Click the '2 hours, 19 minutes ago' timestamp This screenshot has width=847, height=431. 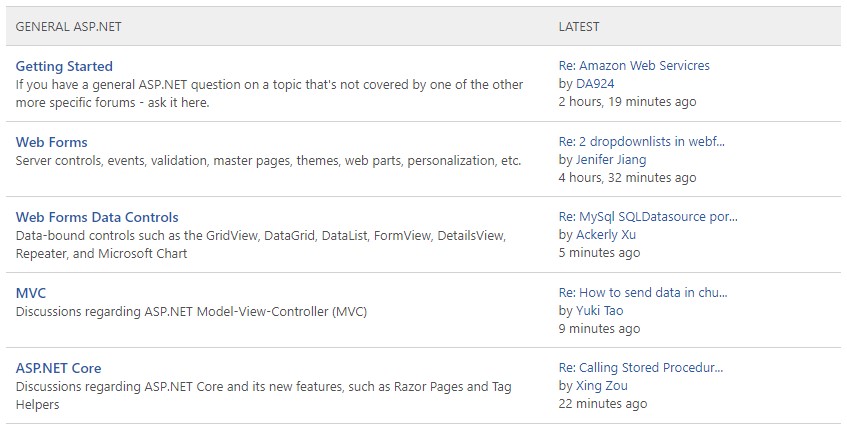pyautogui.click(x=627, y=102)
